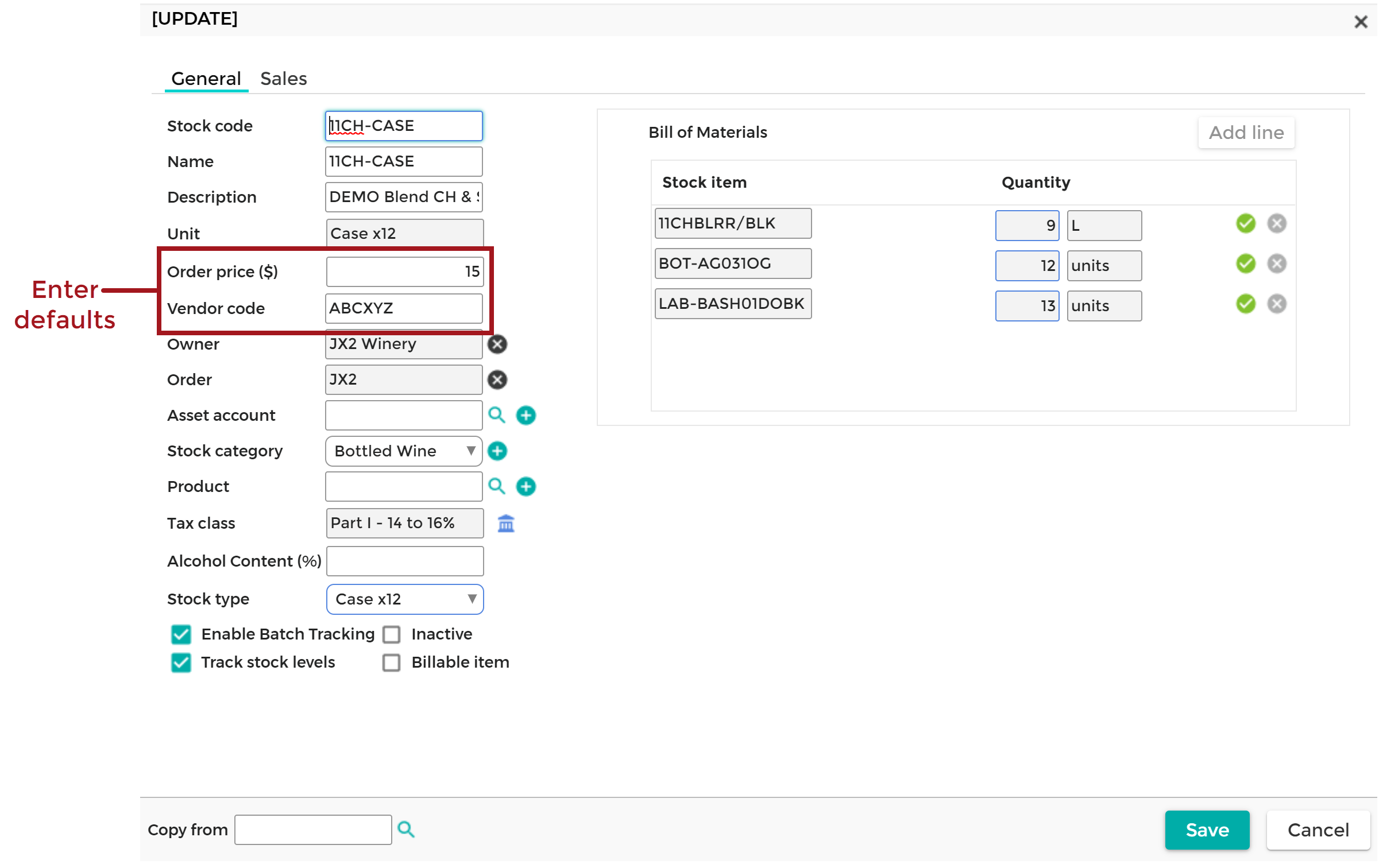Screen dimensions: 1383x868
Task: Add a new Product
Action: tap(526, 486)
